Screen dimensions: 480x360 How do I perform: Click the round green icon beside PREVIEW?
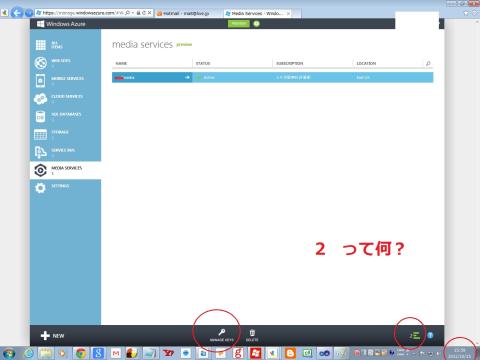coord(256,24)
